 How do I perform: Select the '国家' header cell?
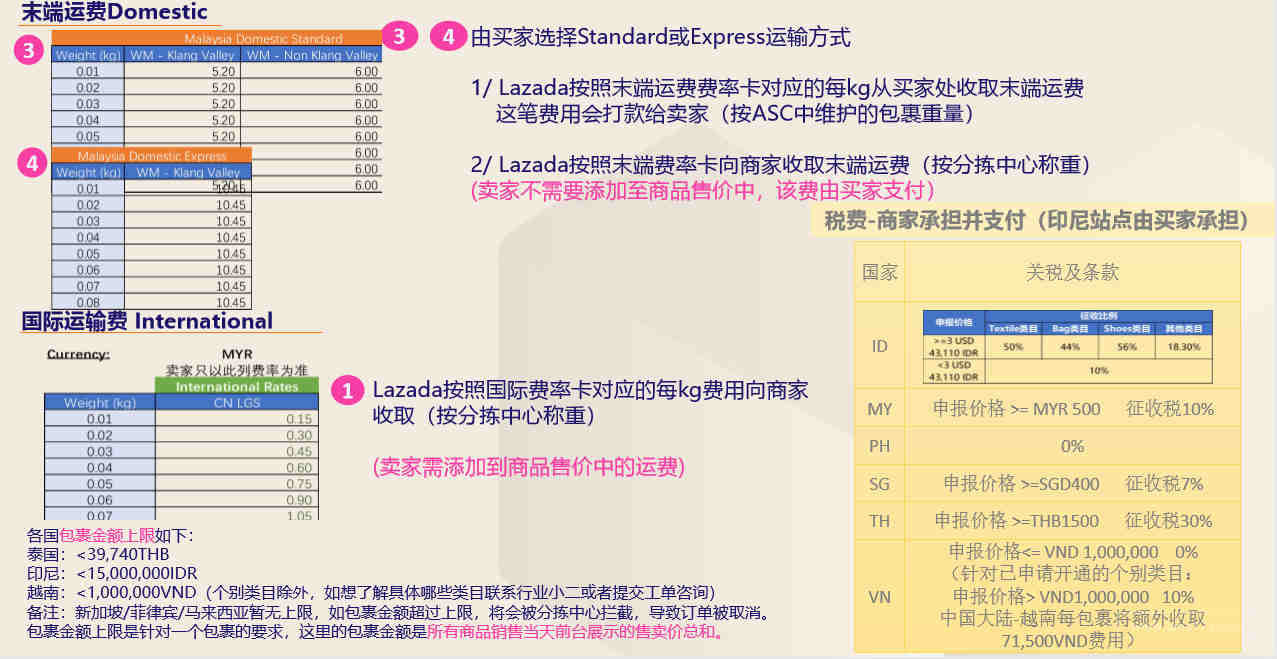pyautogui.click(x=880, y=272)
